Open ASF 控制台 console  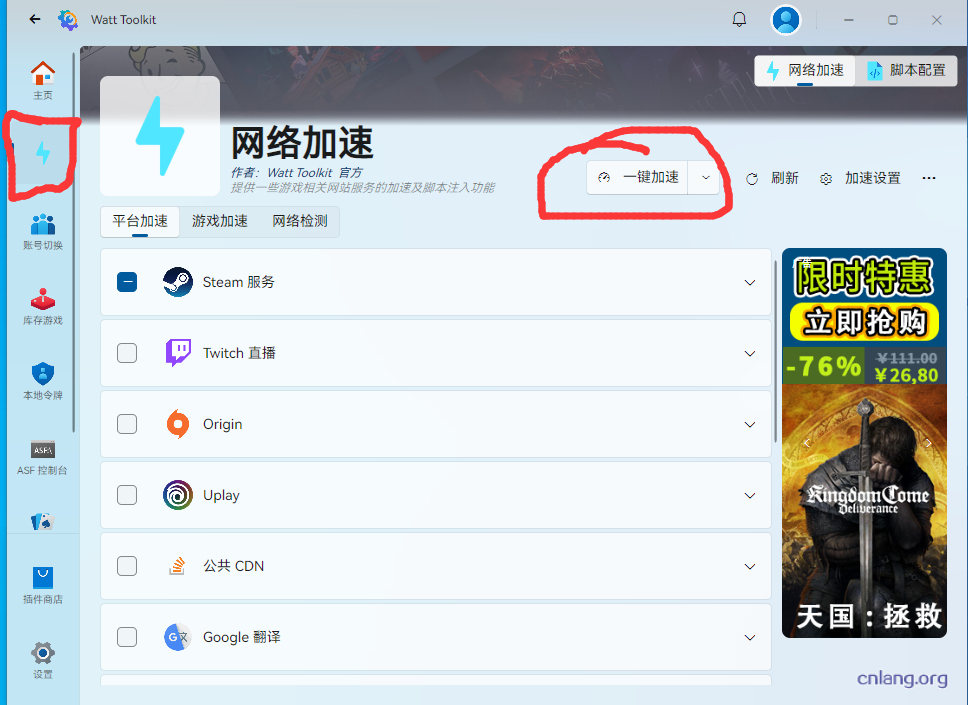[43, 457]
